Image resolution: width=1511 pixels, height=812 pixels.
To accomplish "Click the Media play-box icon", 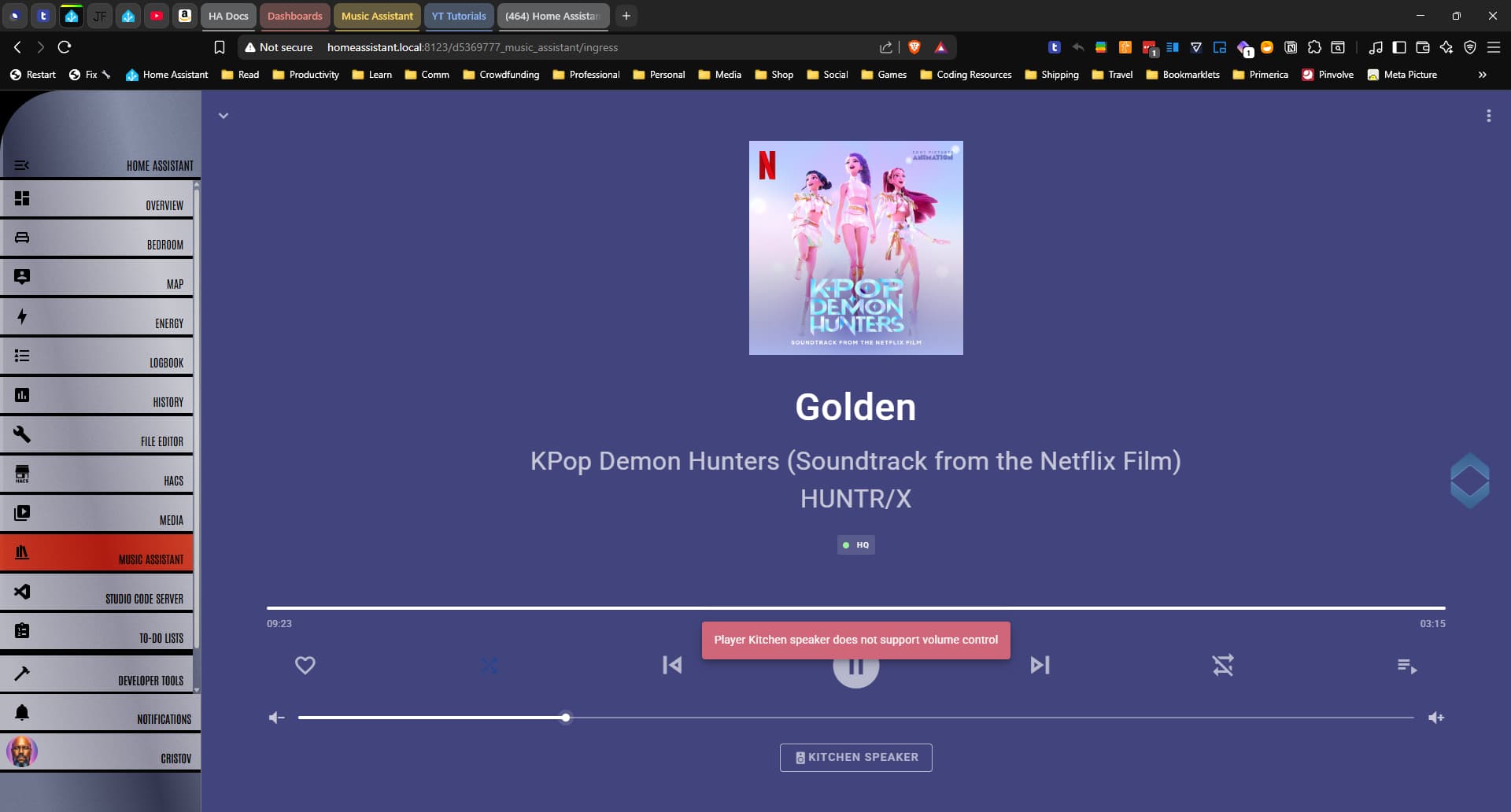I will [x=22, y=513].
